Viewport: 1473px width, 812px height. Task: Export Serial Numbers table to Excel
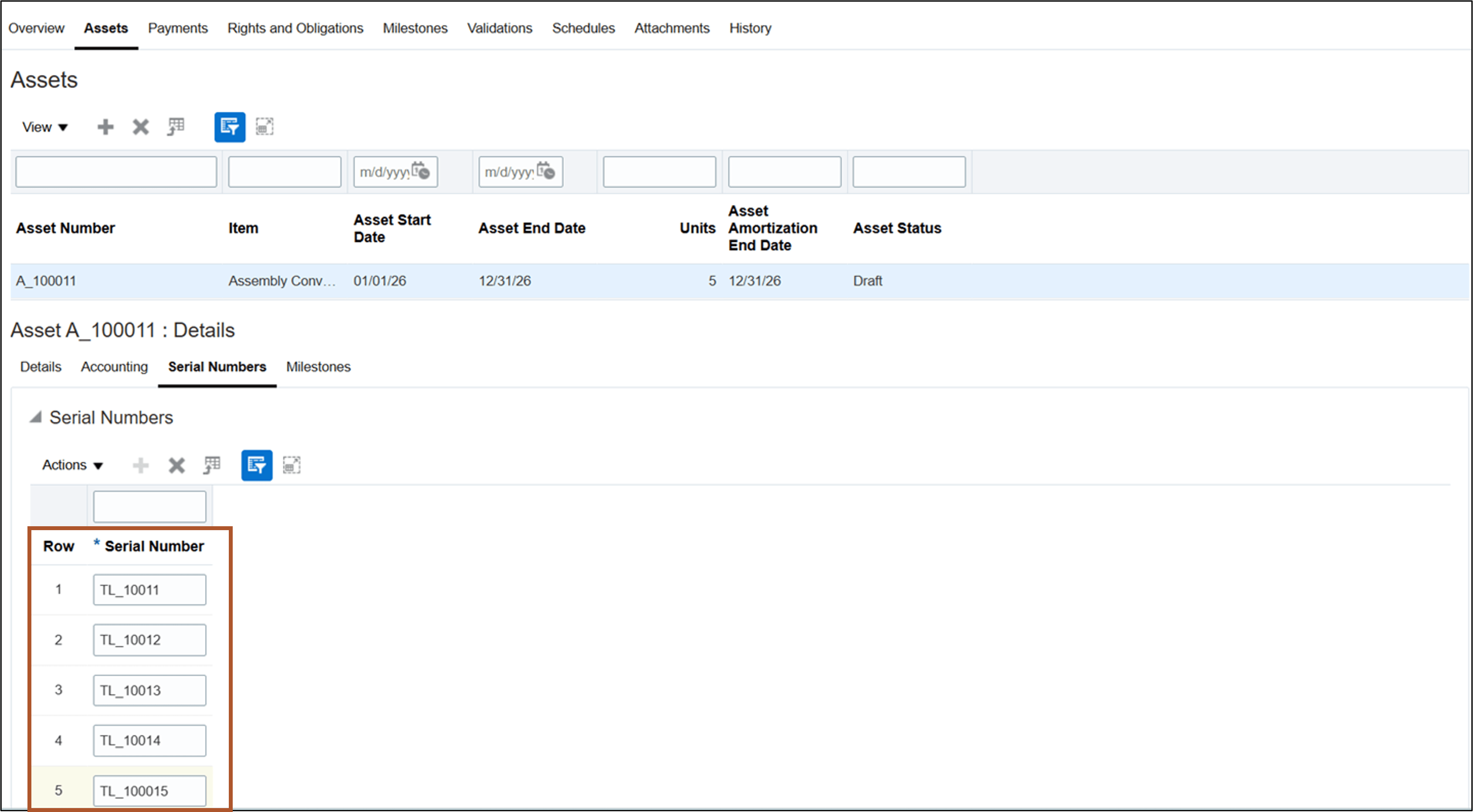(x=212, y=465)
